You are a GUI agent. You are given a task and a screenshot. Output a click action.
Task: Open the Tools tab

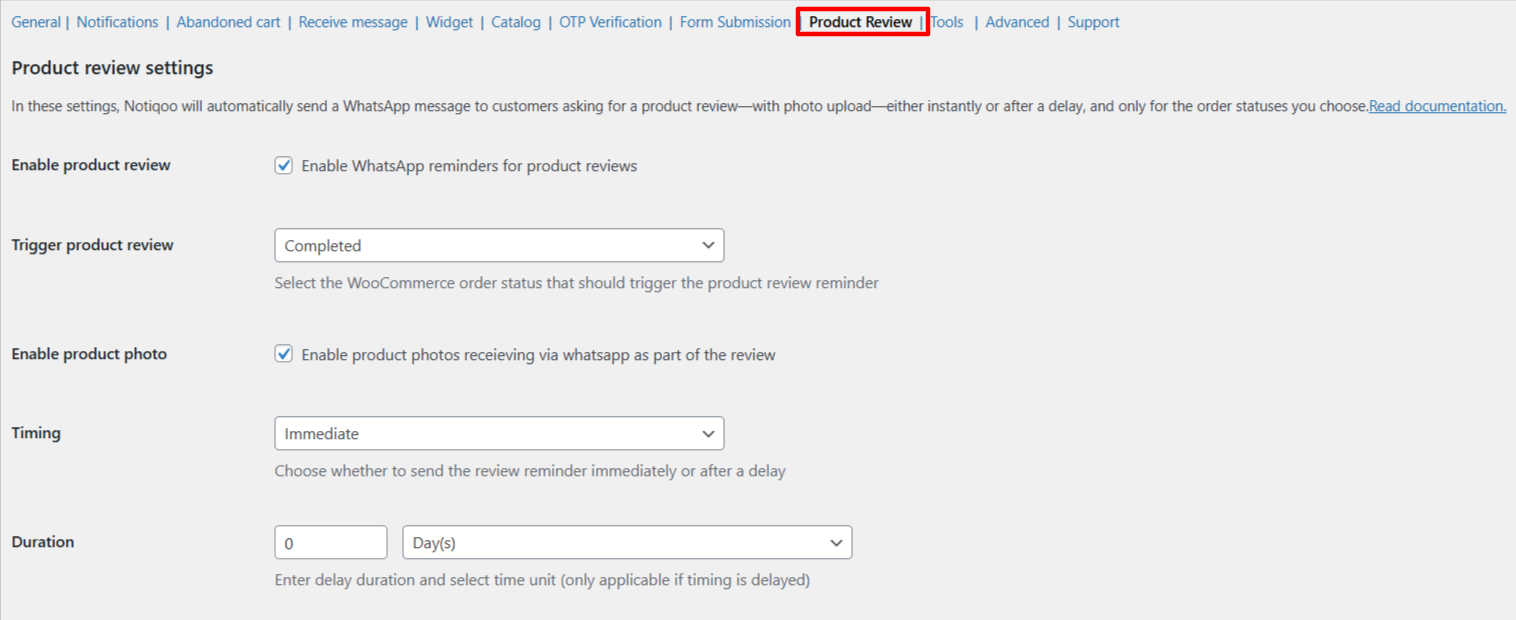[947, 22]
